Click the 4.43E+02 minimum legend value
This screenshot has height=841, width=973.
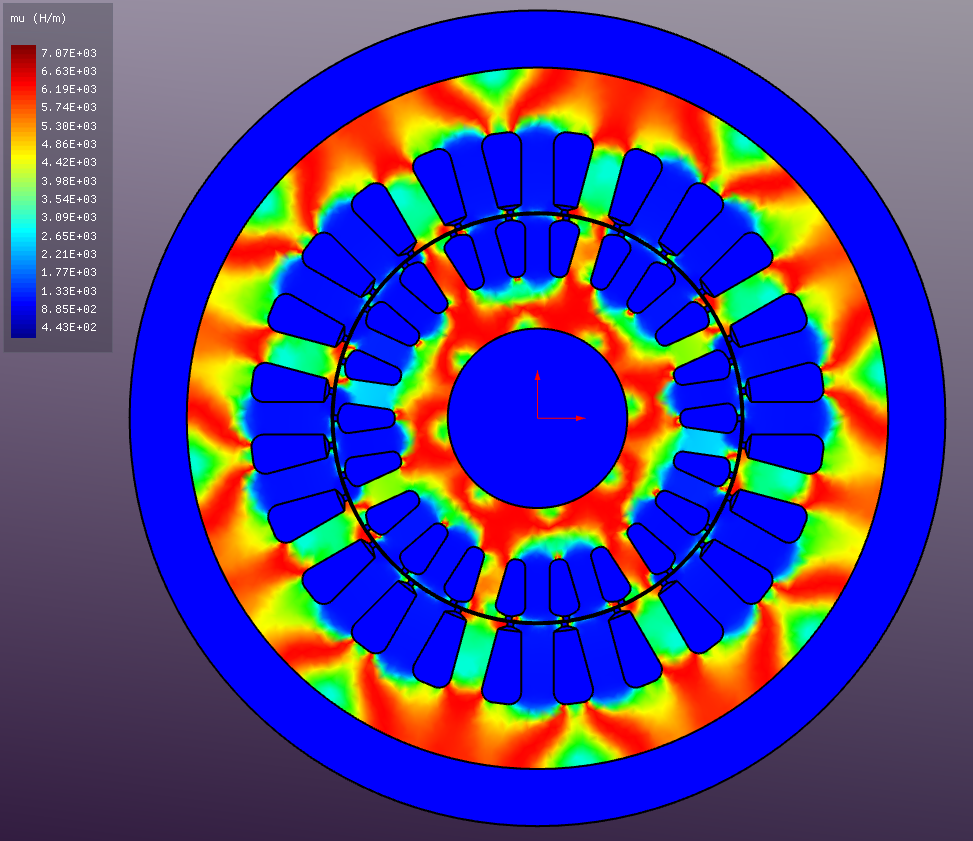click(69, 328)
